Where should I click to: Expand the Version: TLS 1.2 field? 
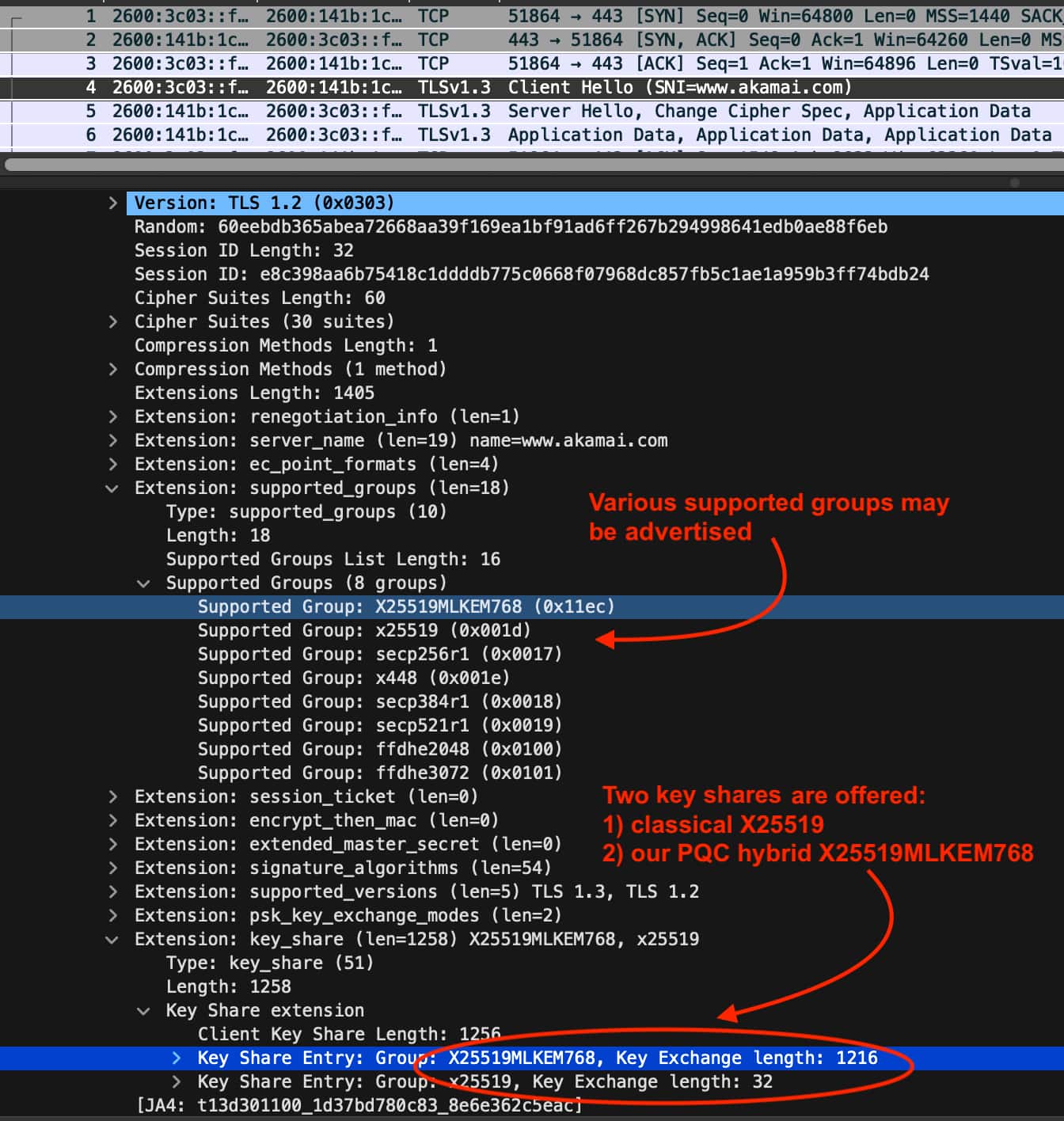(x=113, y=203)
